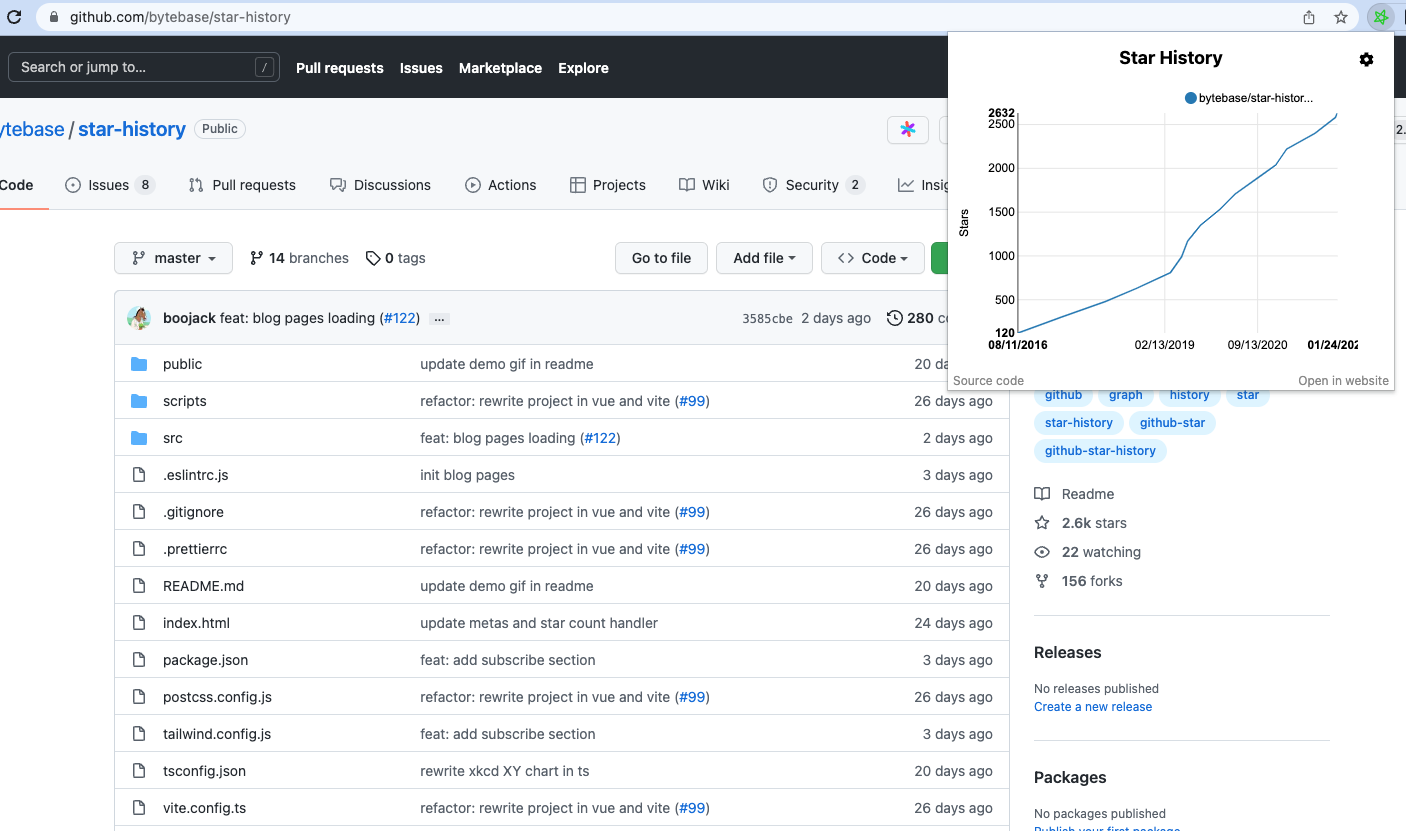Click the tag icon next to 0 tags
1406x831 pixels.
[x=373, y=258]
